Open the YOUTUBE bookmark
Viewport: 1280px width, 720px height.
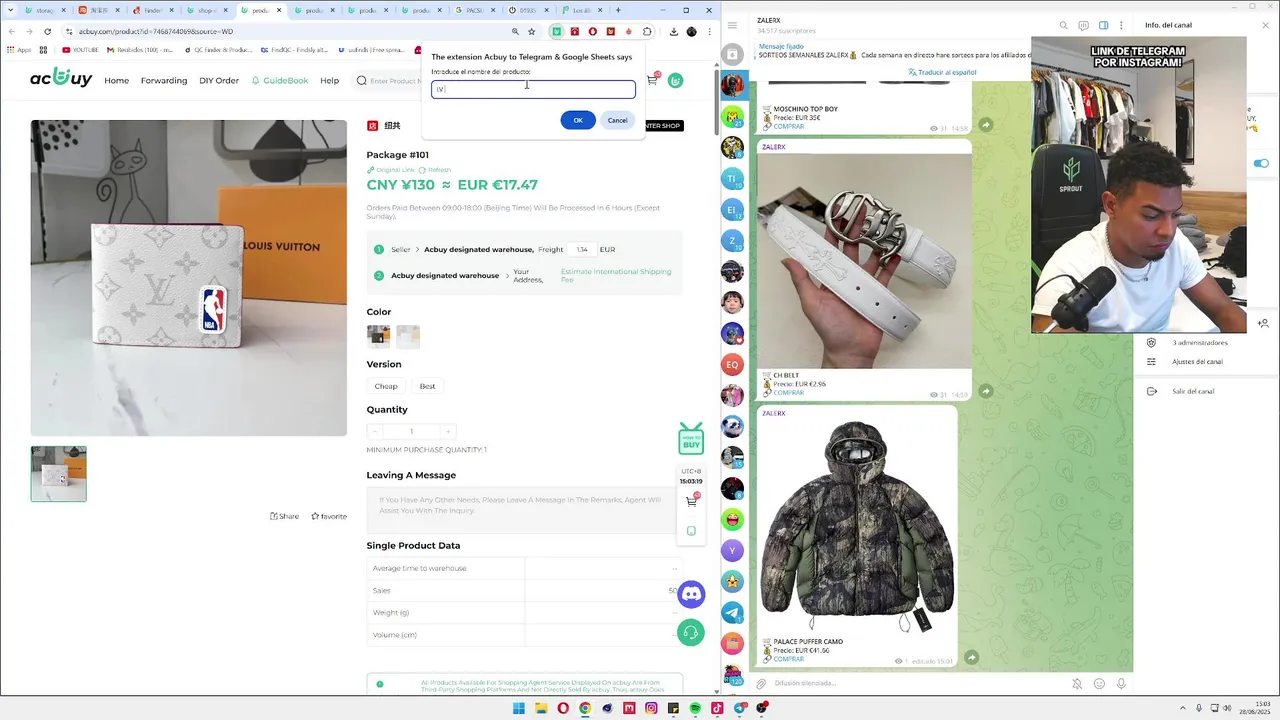[80, 49]
